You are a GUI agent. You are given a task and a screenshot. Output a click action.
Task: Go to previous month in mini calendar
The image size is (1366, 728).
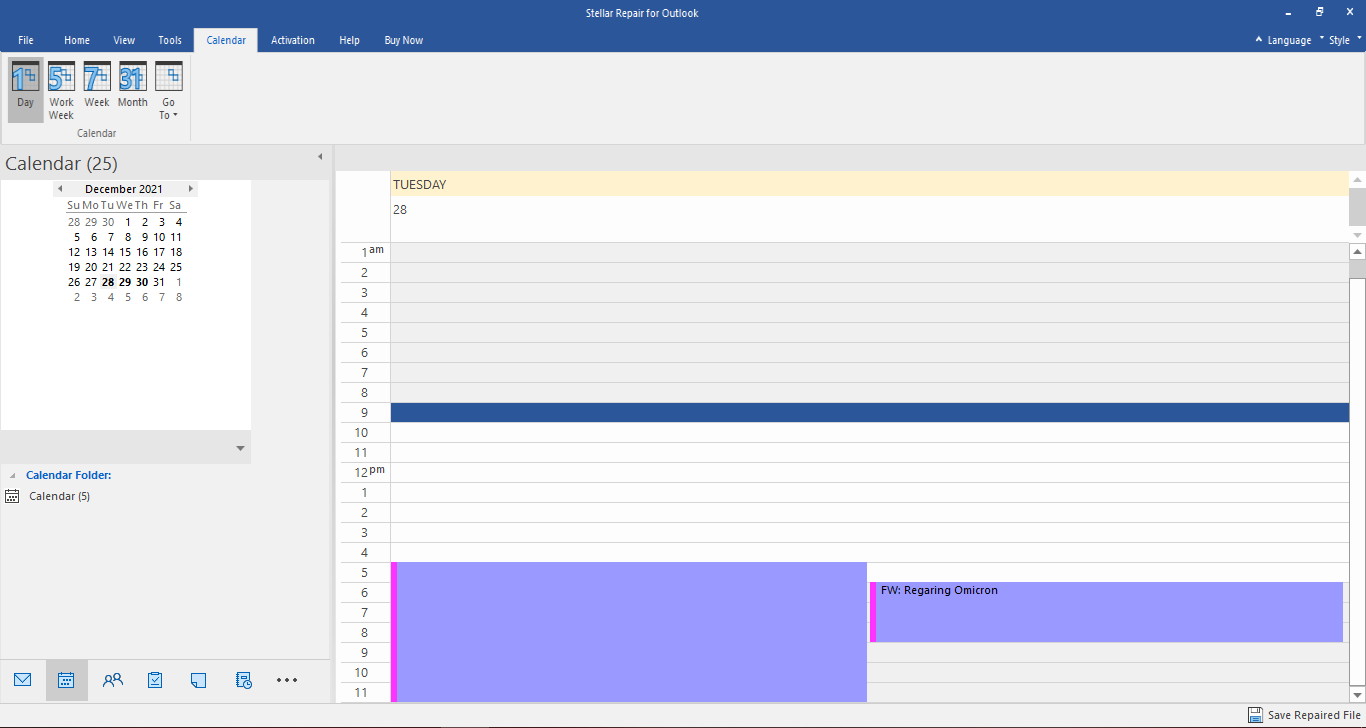tap(60, 189)
